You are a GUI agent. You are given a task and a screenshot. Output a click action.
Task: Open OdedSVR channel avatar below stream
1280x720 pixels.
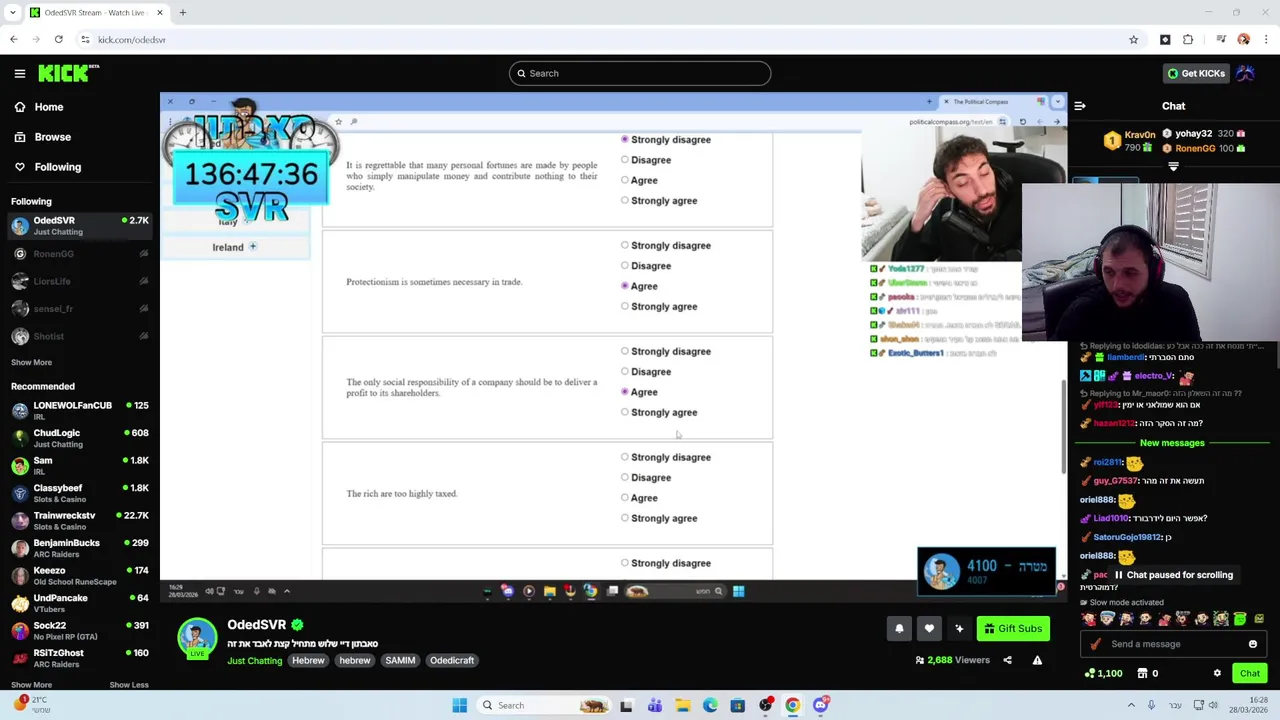click(x=197, y=639)
